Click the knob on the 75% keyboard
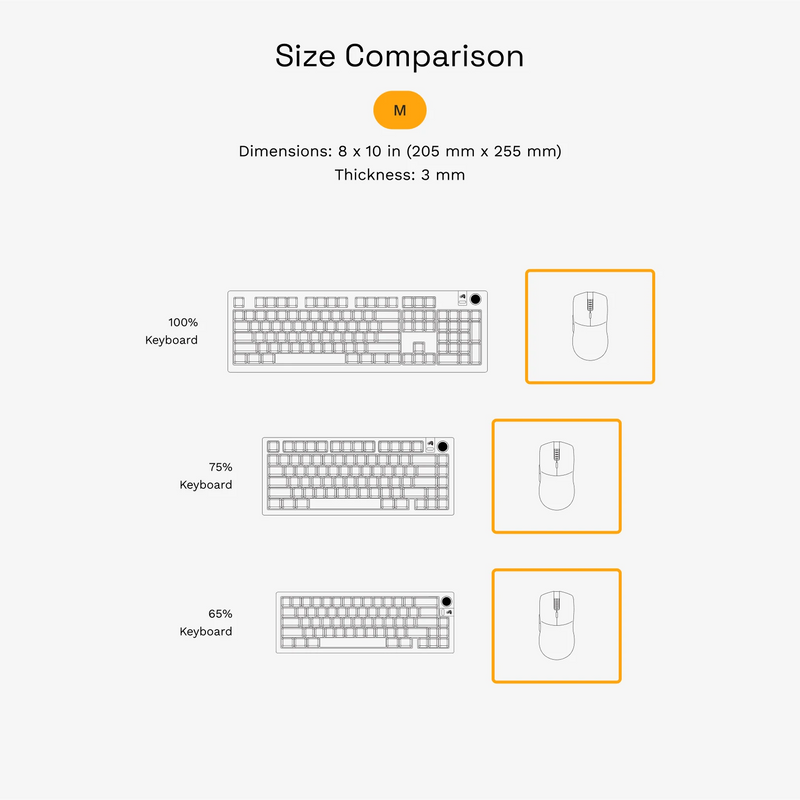This screenshot has width=800, height=800. tap(443, 446)
